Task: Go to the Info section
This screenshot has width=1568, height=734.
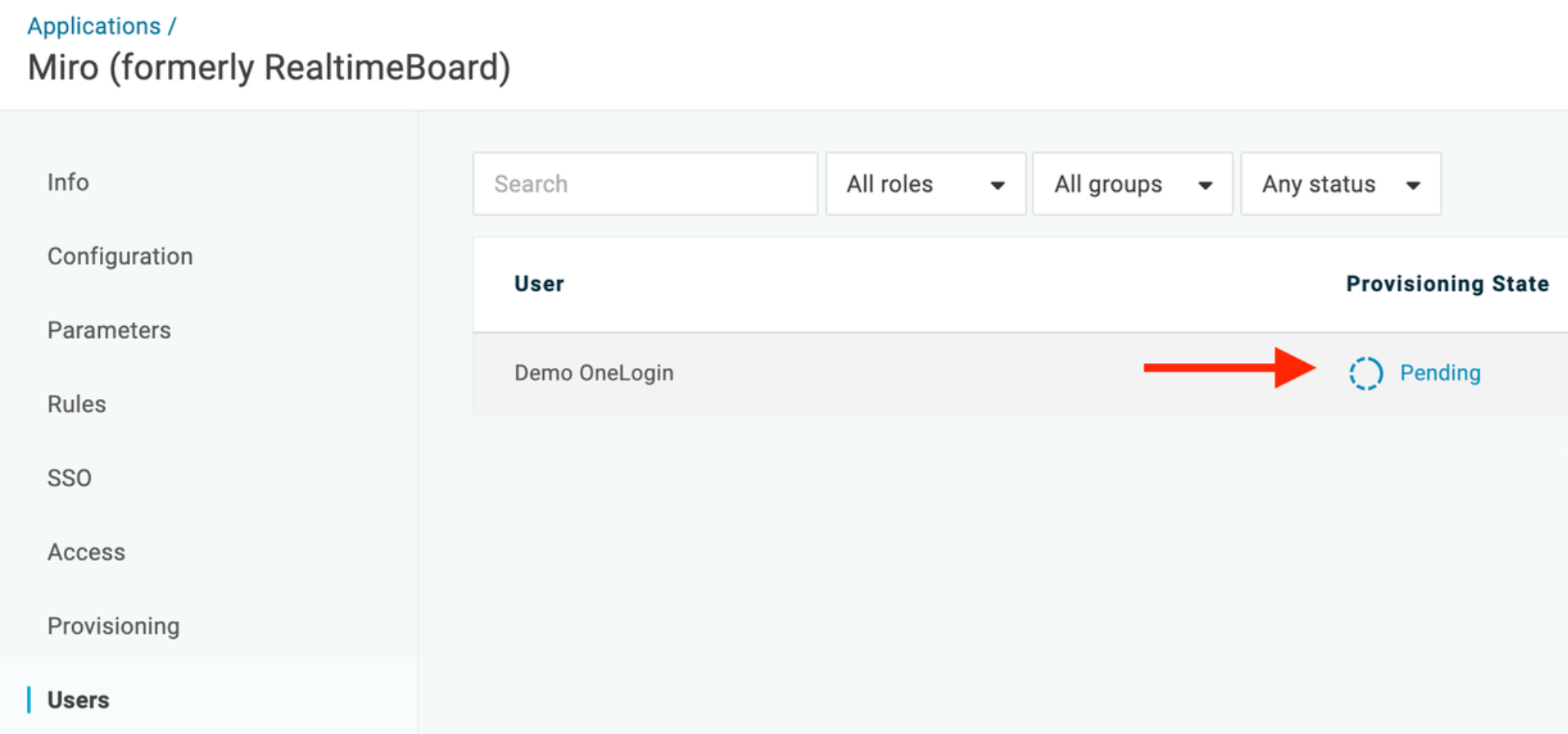Action: click(x=68, y=182)
